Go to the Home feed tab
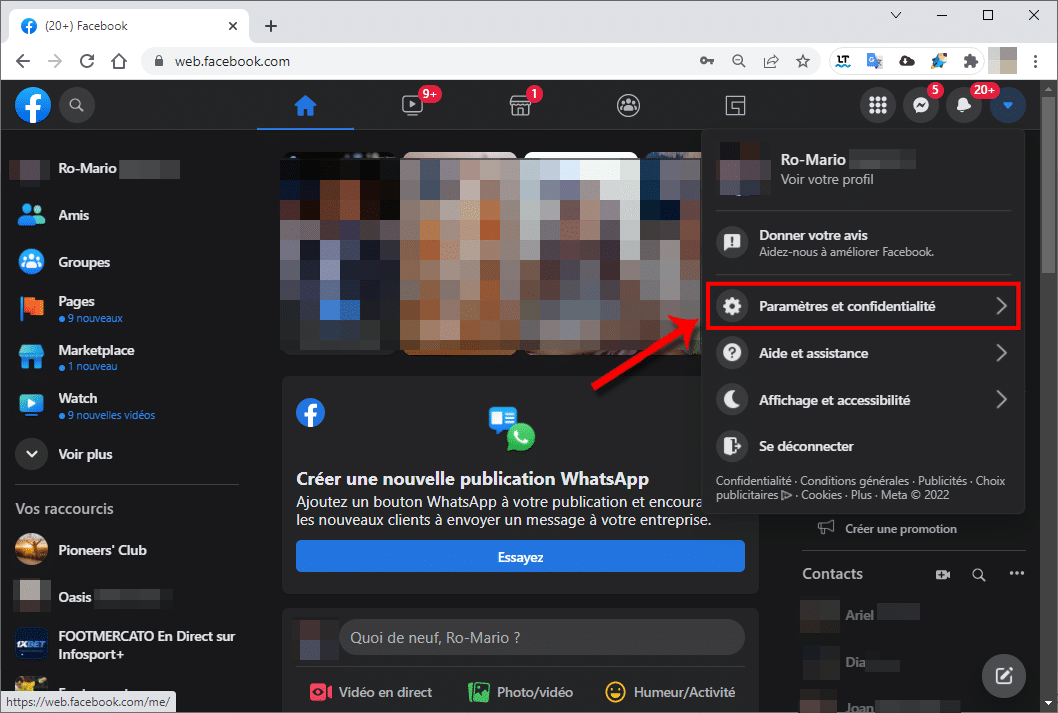This screenshot has width=1058, height=713. click(x=305, y=105)
